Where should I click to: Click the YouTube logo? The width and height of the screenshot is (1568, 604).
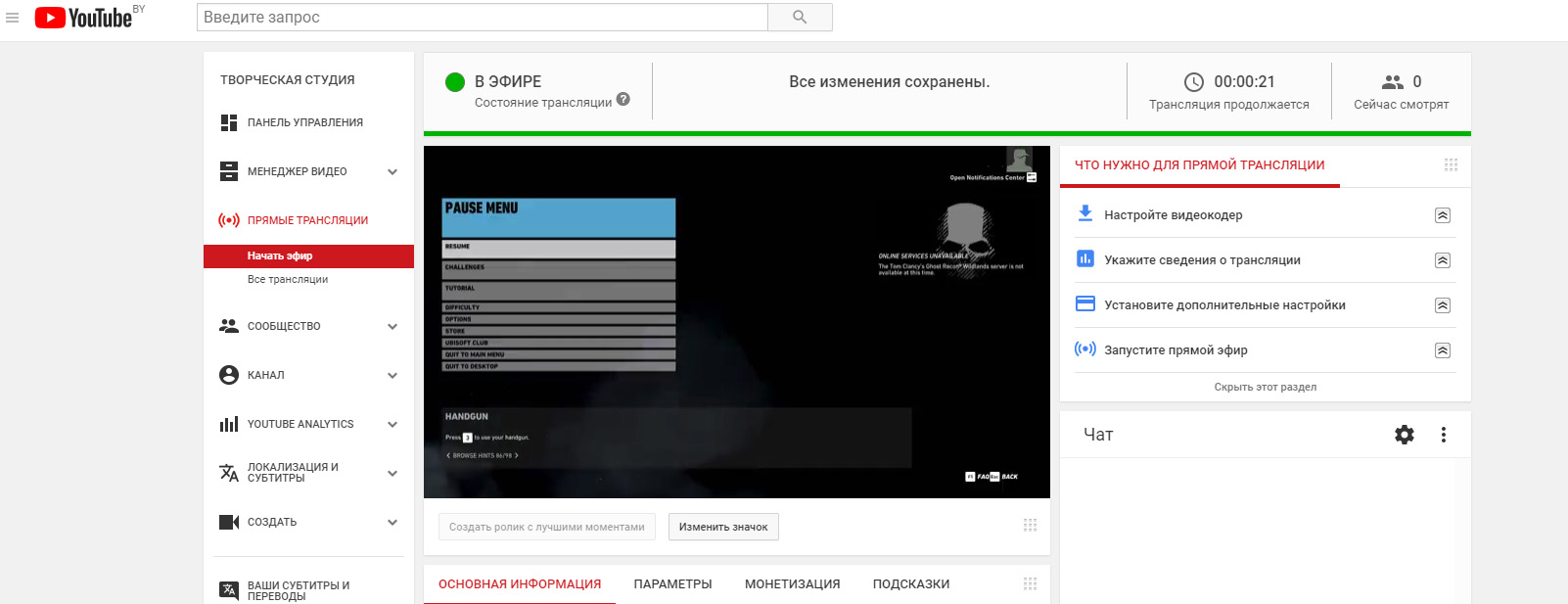coord(83,18)
